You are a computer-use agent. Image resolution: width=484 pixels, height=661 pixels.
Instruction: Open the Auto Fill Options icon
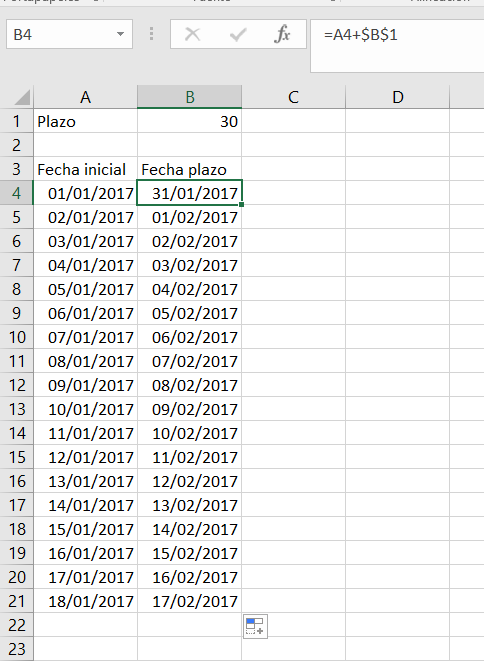(x=255, y=626)
